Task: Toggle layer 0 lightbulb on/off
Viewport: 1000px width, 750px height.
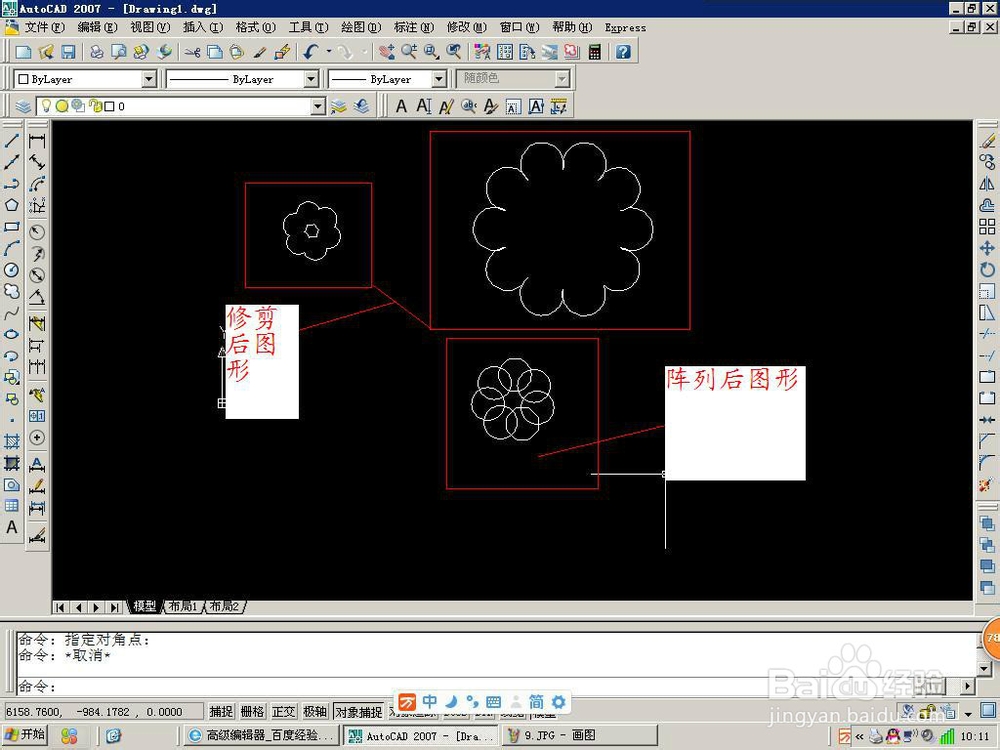Action: tap(46, 106)
